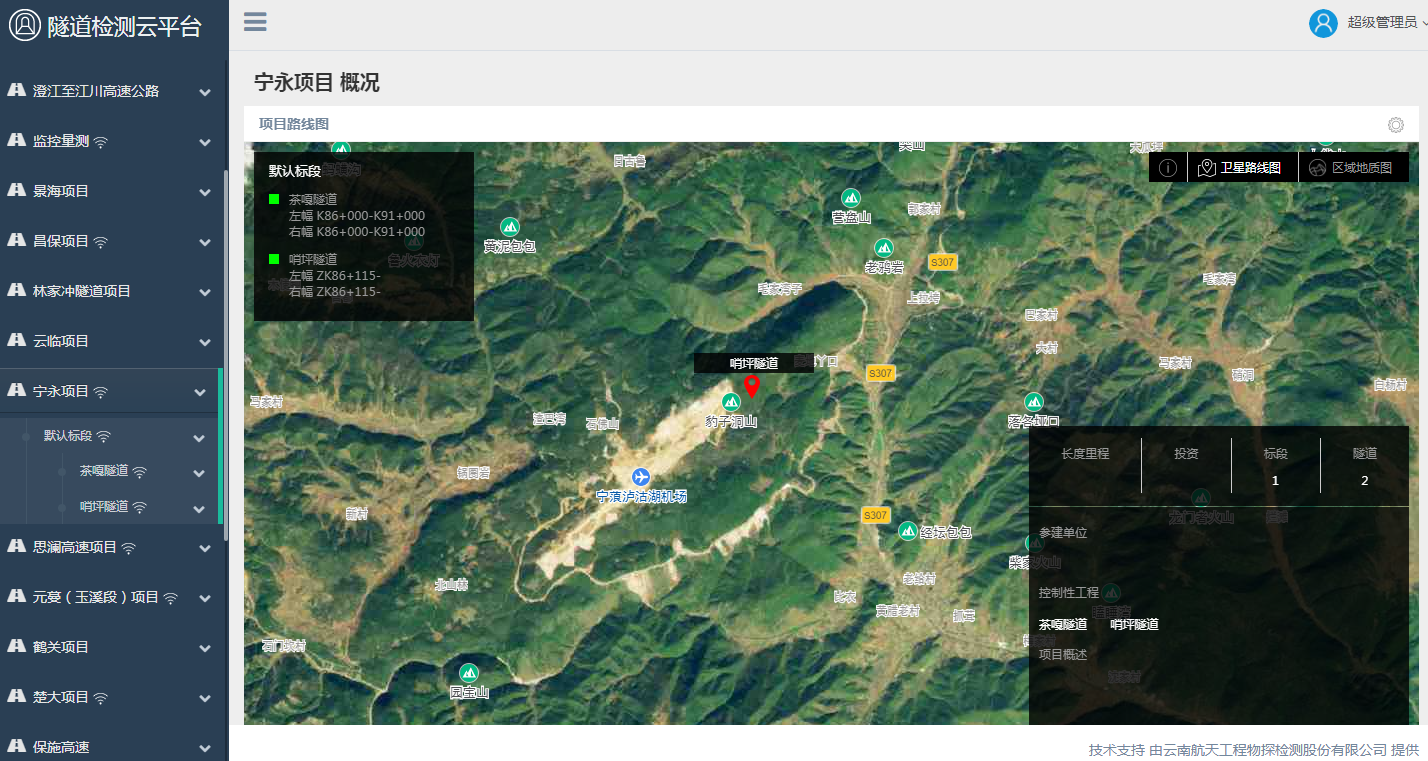The width and height of the screenshot is (1428, 761).
Task: Click the wifi icon beside 昌保项目
Action: click(x=101, y=242)
